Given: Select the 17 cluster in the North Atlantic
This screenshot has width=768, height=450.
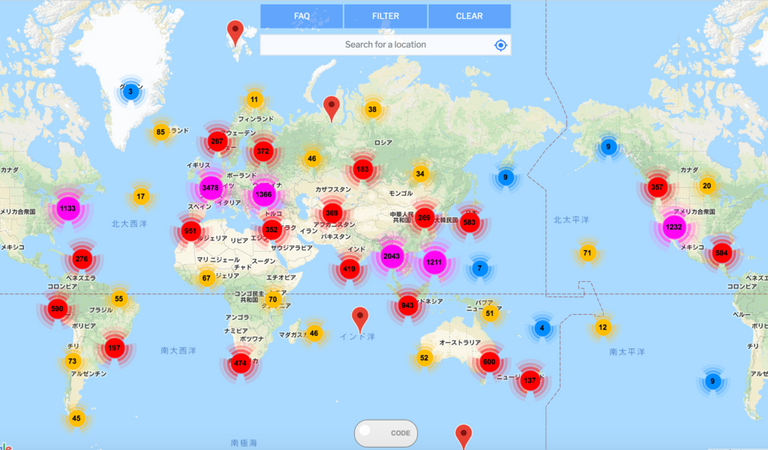Looking at the screenshot, I should tap(141, 197).
